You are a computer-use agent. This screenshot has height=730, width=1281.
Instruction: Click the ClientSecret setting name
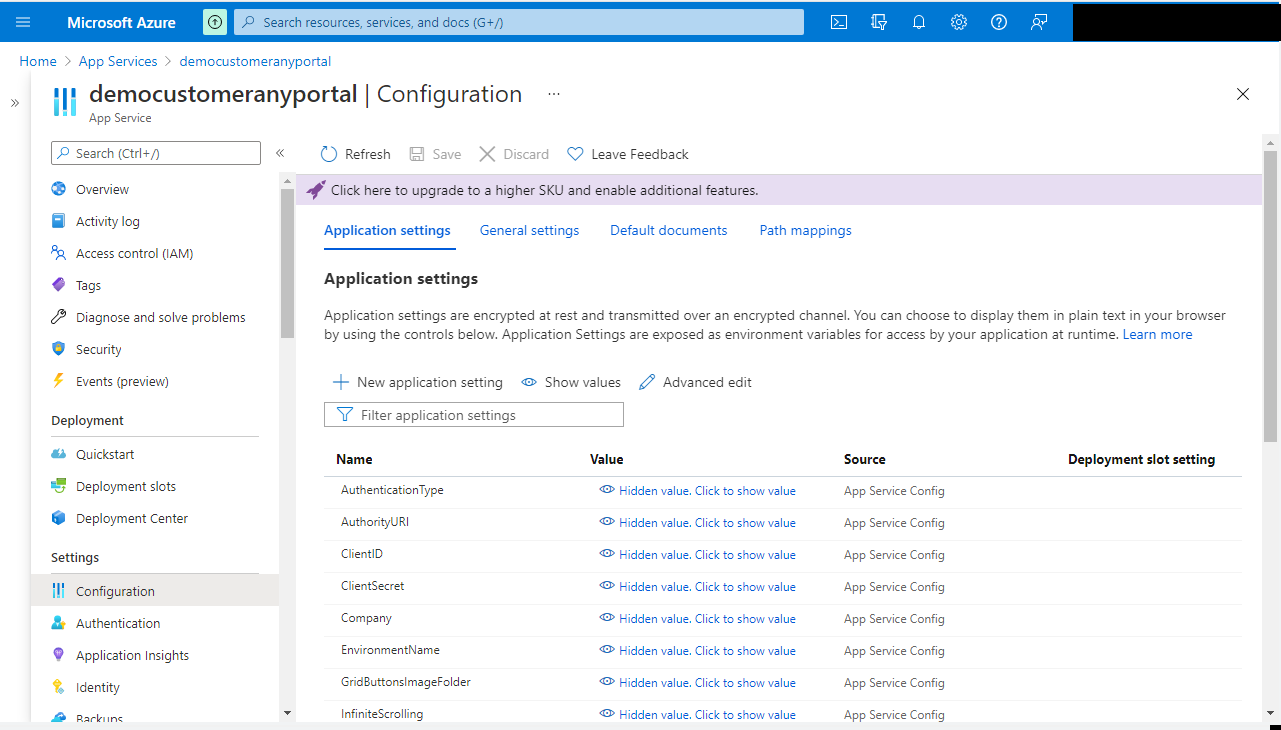pyautogui.click(x=373, y=586)
